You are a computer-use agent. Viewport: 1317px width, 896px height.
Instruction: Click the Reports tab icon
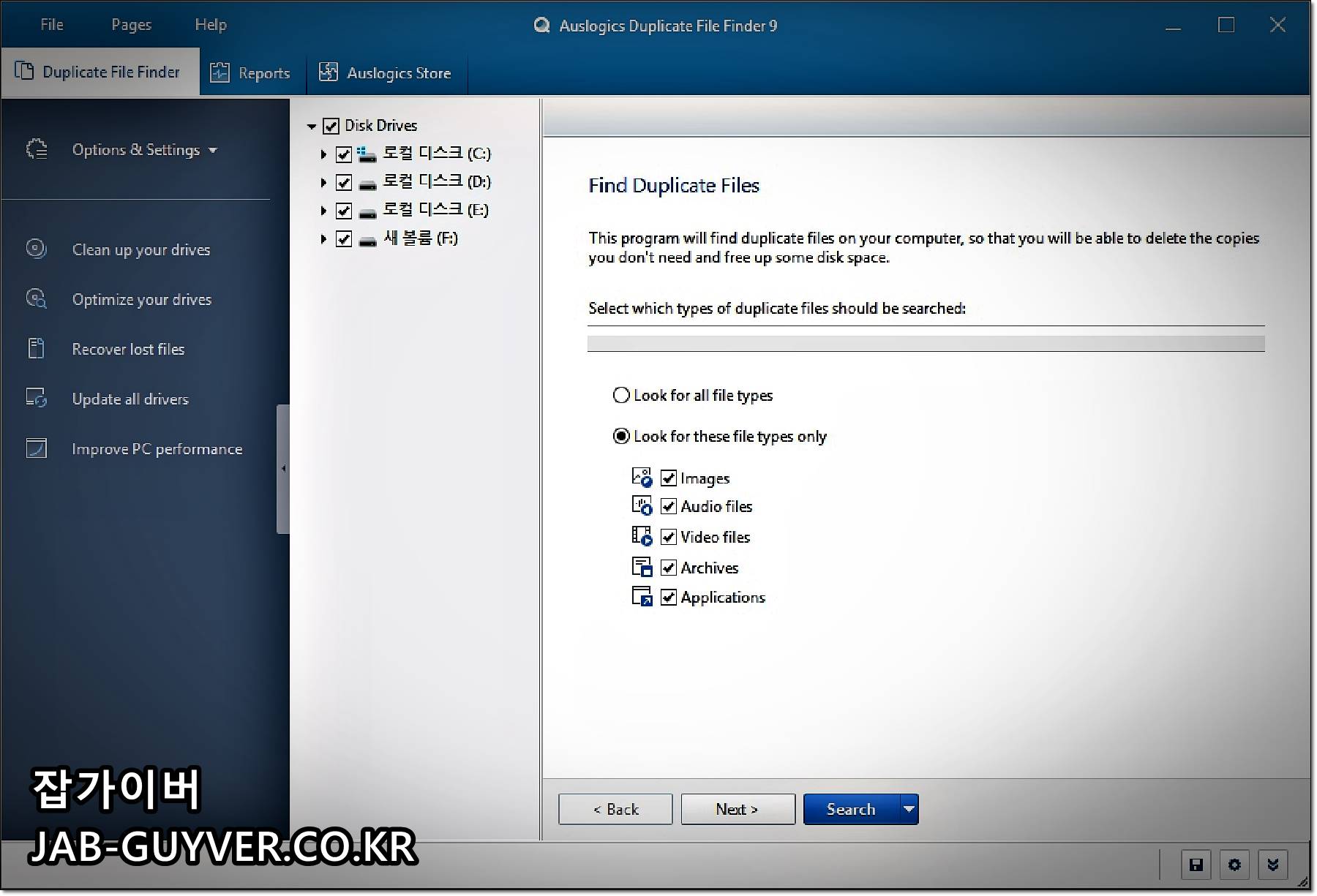[x=219, y=72]
